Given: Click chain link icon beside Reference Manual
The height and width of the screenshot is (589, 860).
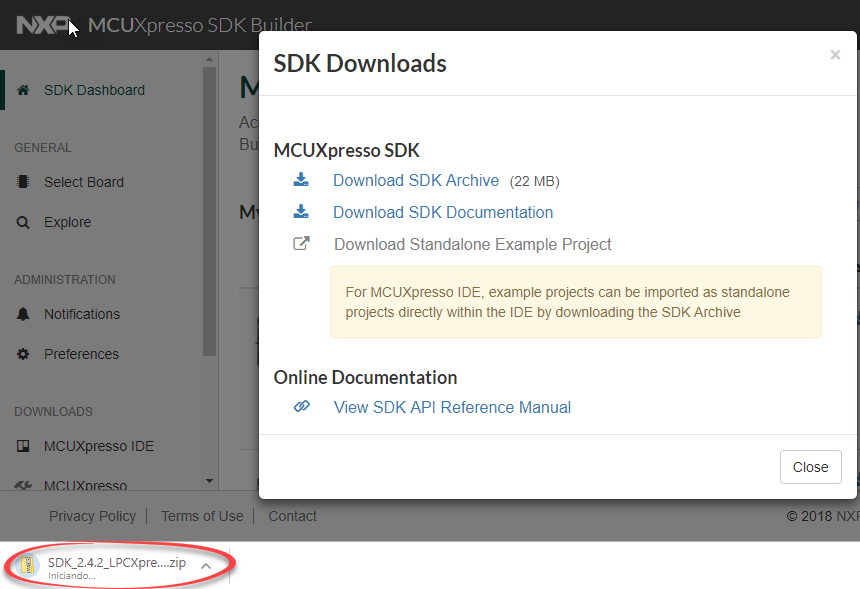Looking at the screenshot, I should [x=302, y=406].
